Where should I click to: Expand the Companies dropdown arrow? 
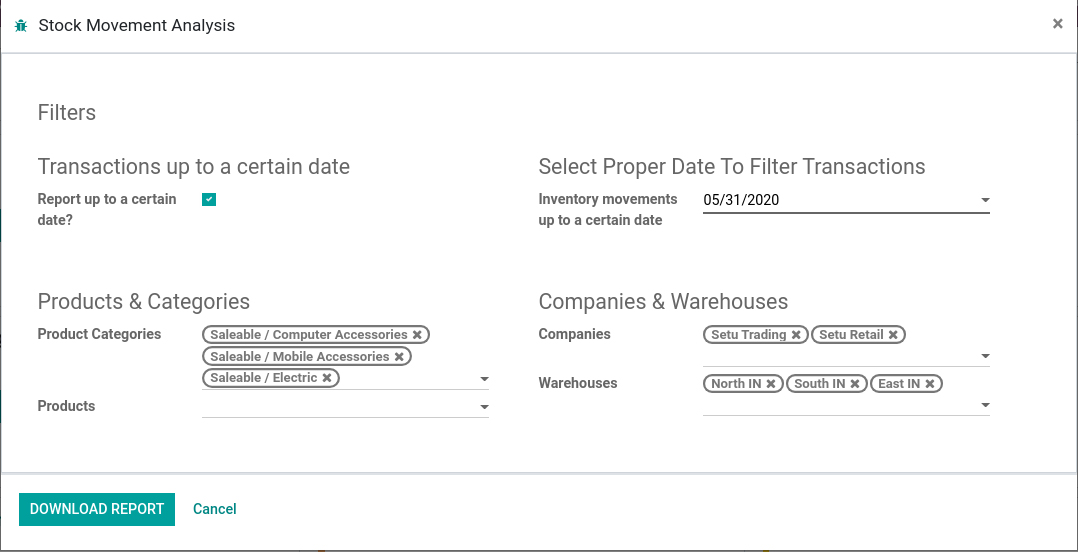984,356
